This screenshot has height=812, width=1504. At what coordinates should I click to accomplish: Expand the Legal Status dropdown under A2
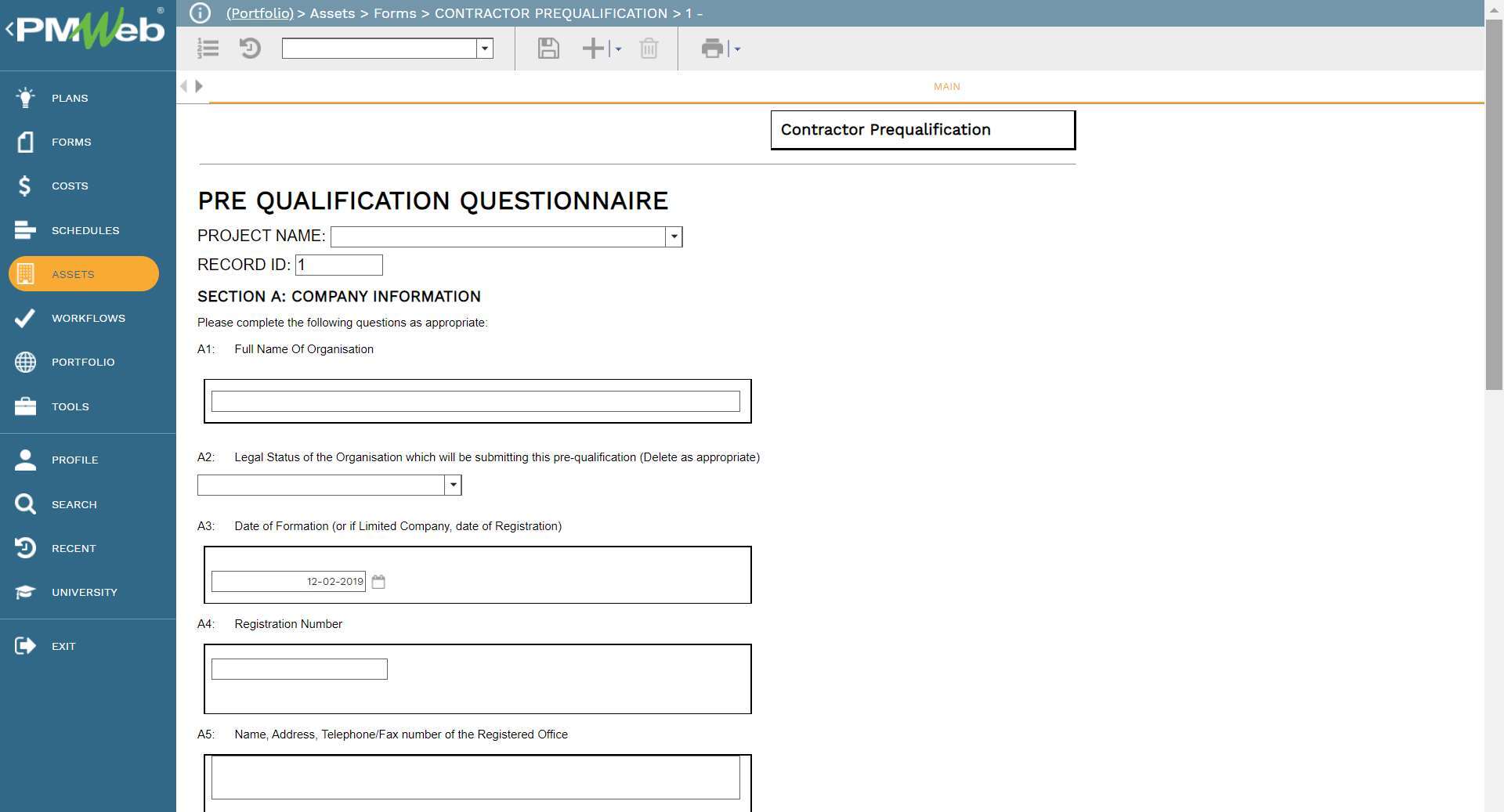453,485
